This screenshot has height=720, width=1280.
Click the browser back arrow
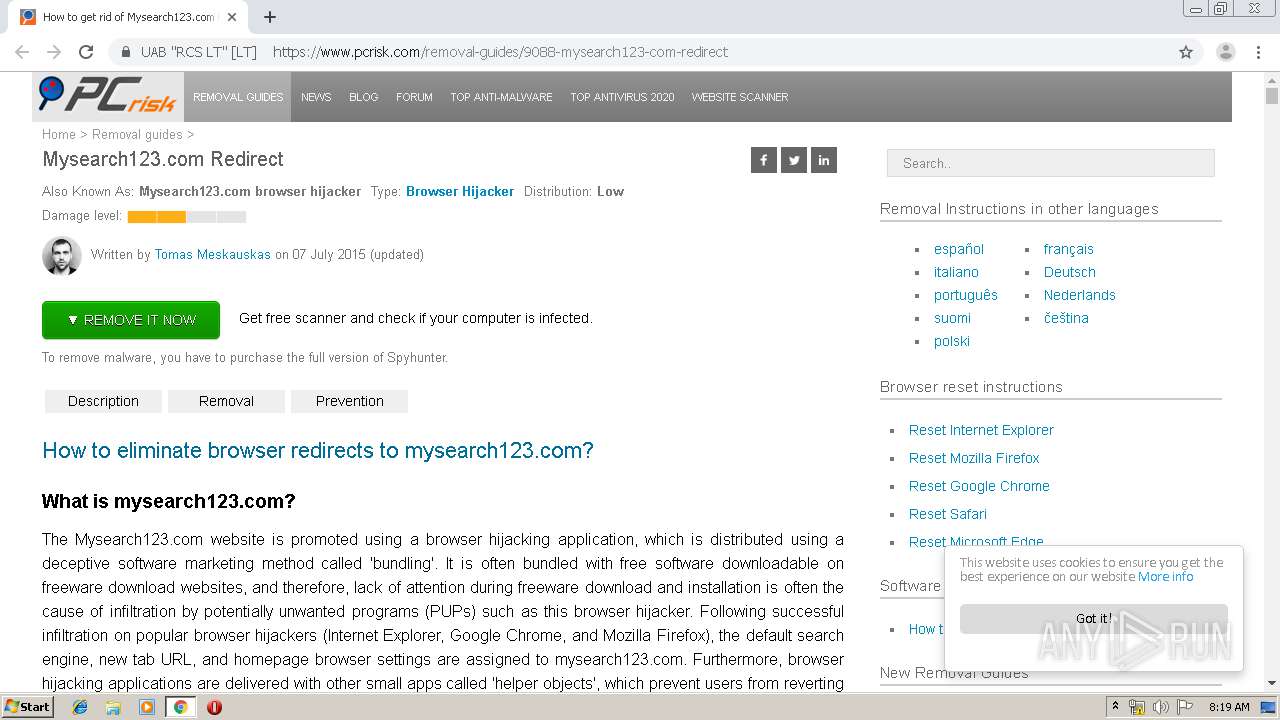pyautogui.click(x=22, y=52)
